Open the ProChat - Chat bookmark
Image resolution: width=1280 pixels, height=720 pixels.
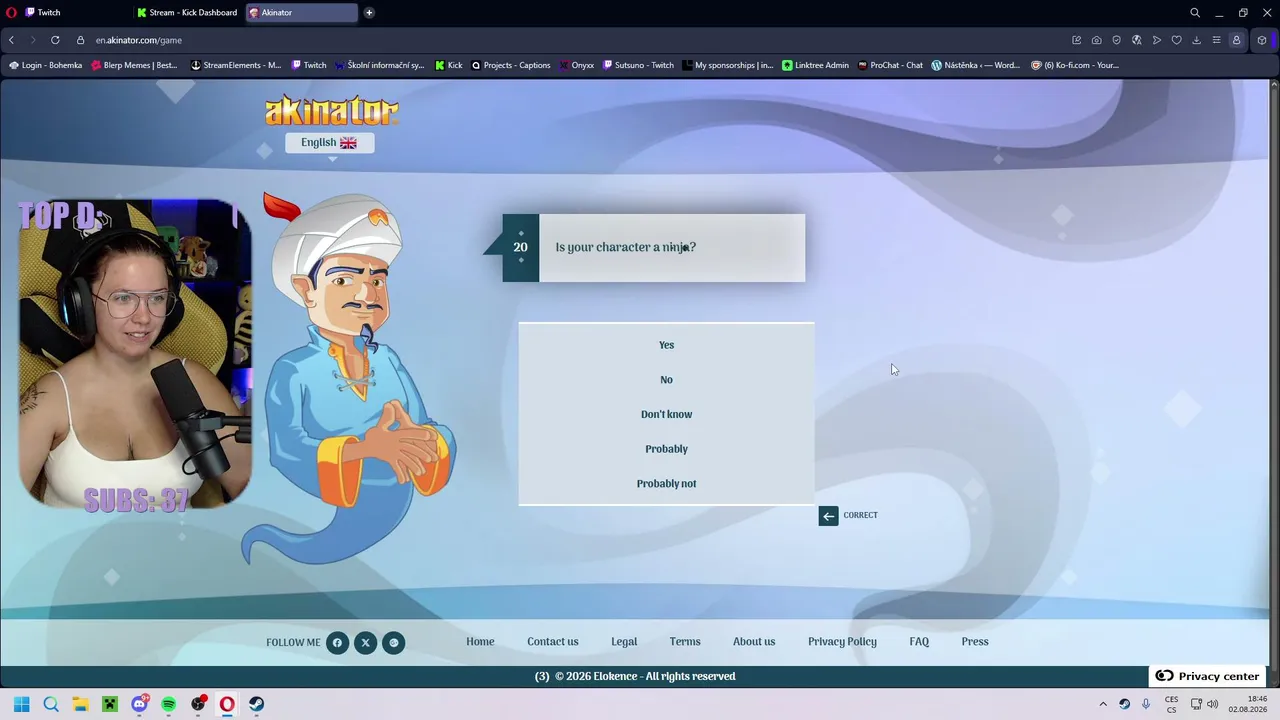click(x=891, y=66)
